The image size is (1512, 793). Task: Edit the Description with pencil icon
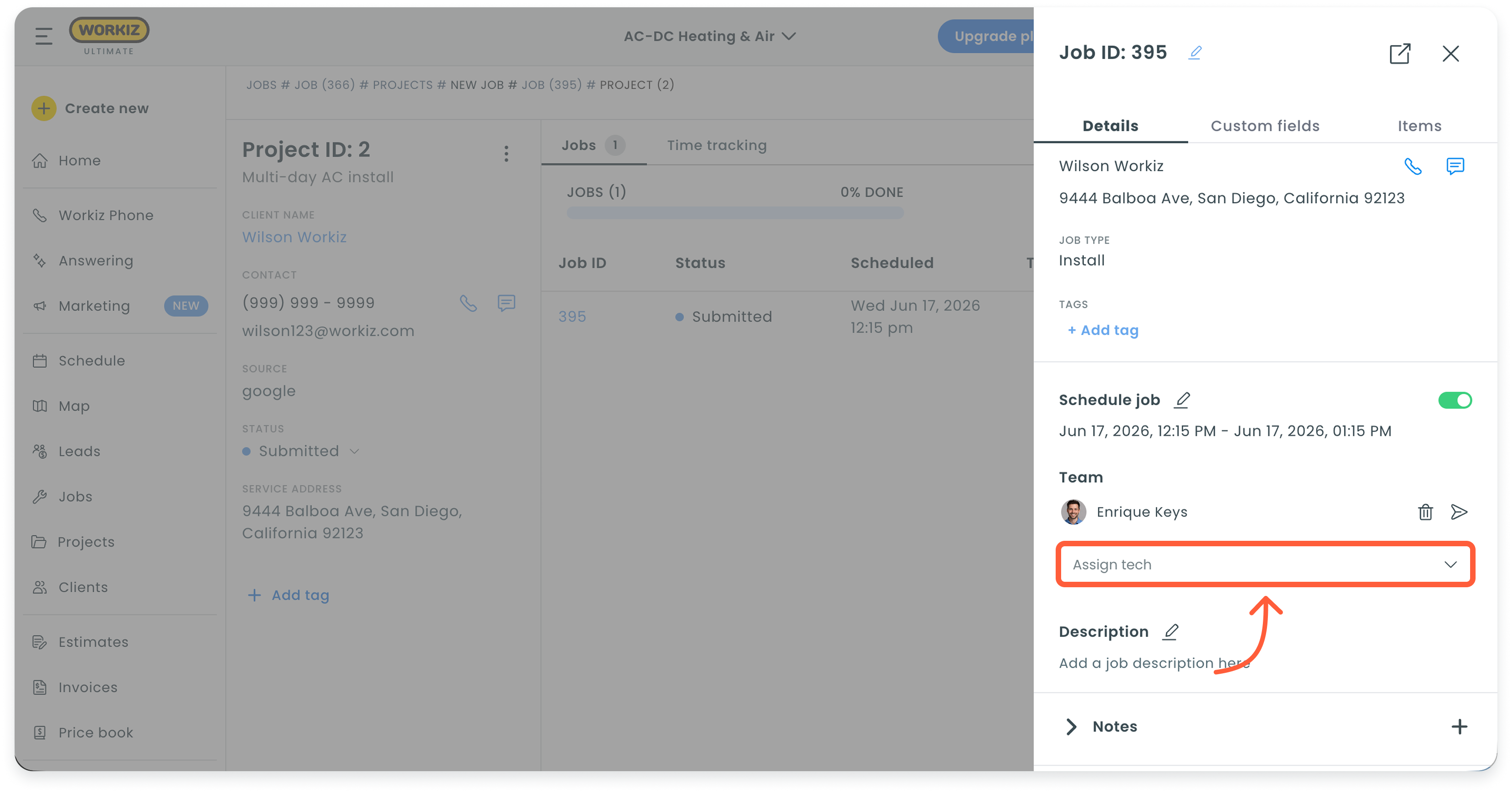pyautogui.click(x=1170, y=632)
